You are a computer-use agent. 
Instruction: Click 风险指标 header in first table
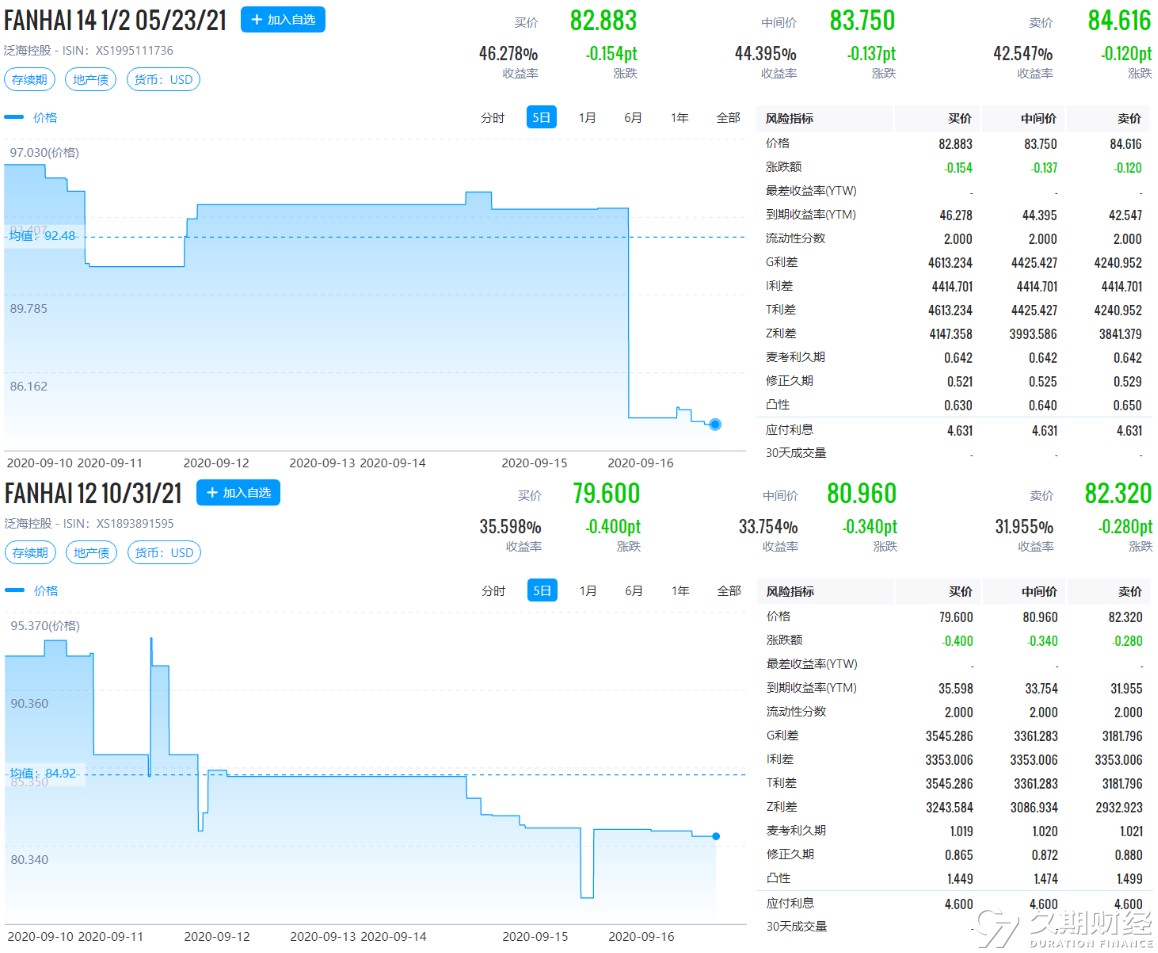[789, 118]
